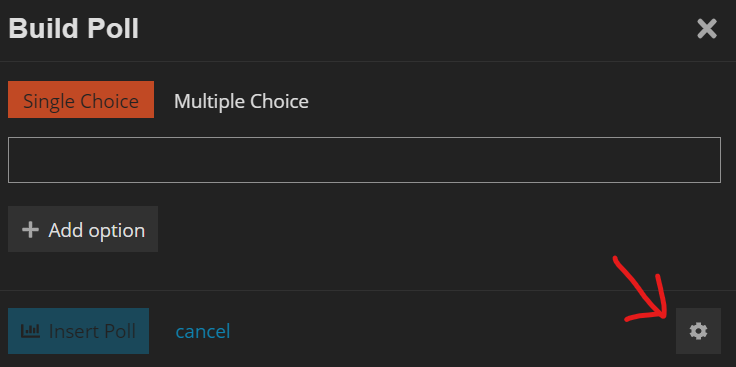Dismiss the modal using the X icon

[x=706, y=29]
